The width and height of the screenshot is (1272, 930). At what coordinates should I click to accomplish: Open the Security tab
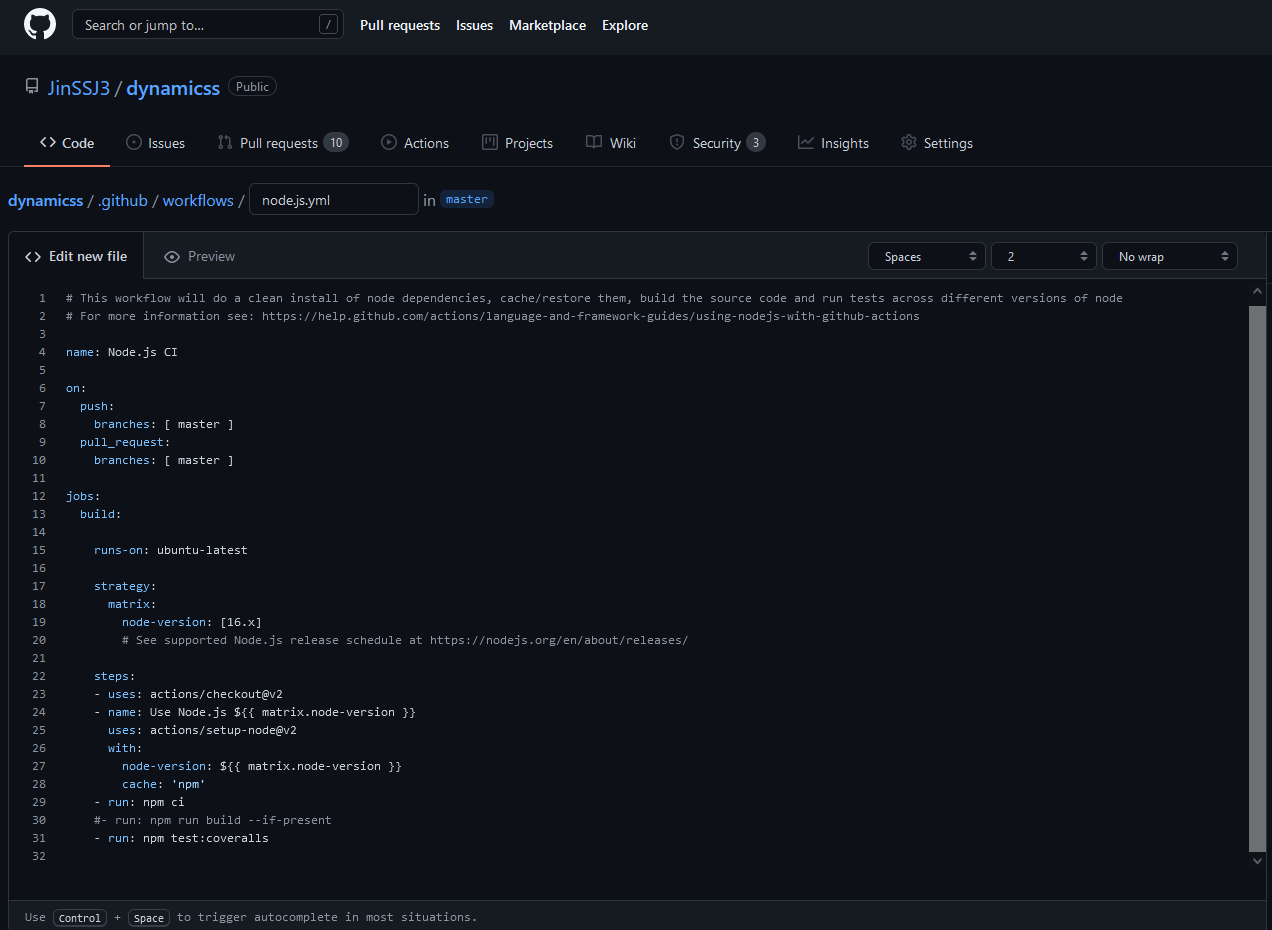[716, 143]
